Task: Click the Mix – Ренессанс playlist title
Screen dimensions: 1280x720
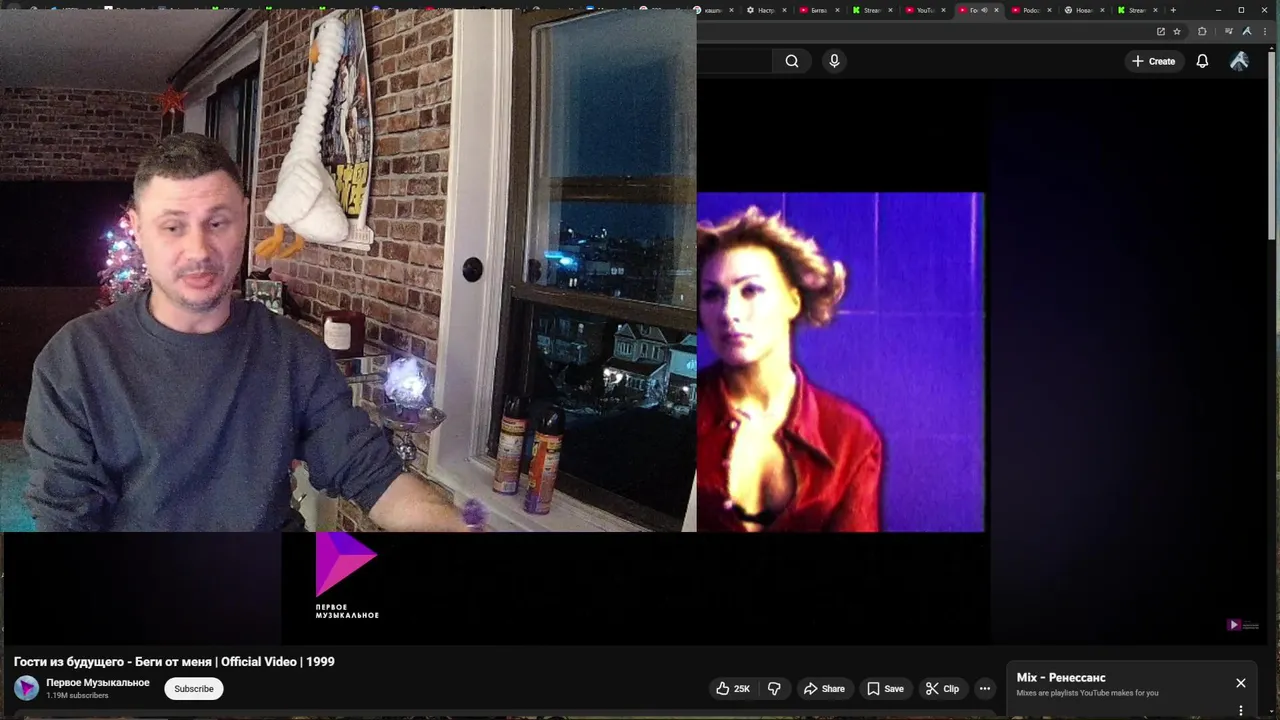Action: [1061, 678]
